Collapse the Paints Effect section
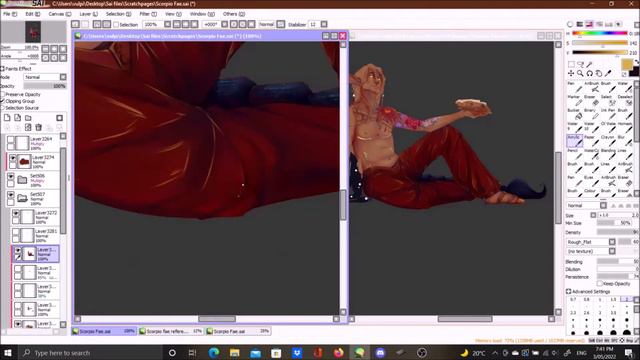This screenshot has width=640, height=360. click(x=2, y=69)
